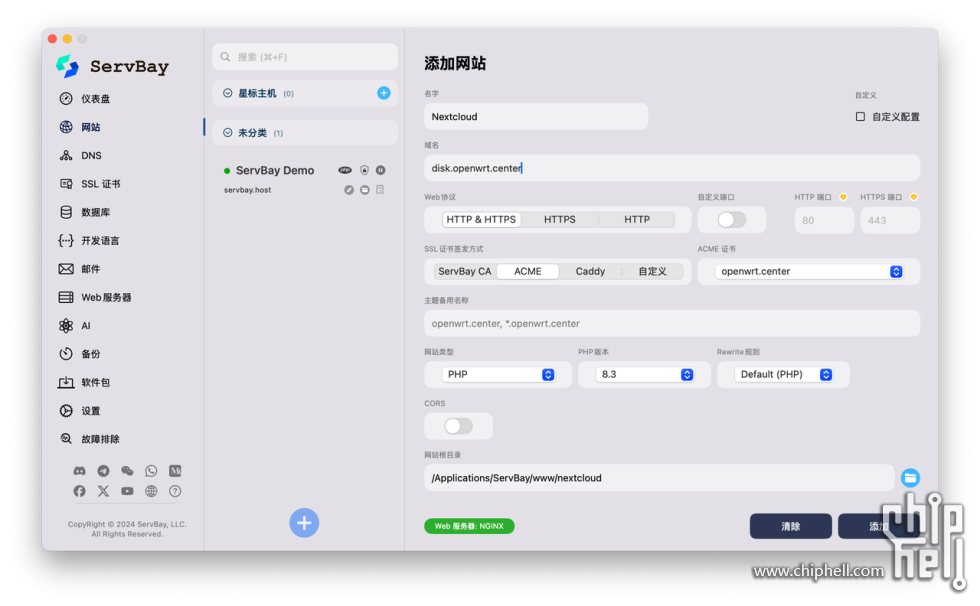Check the 自定义配置 checkbox
The height and width of the screenshot is (606, 980).
(x=861, y=117)
